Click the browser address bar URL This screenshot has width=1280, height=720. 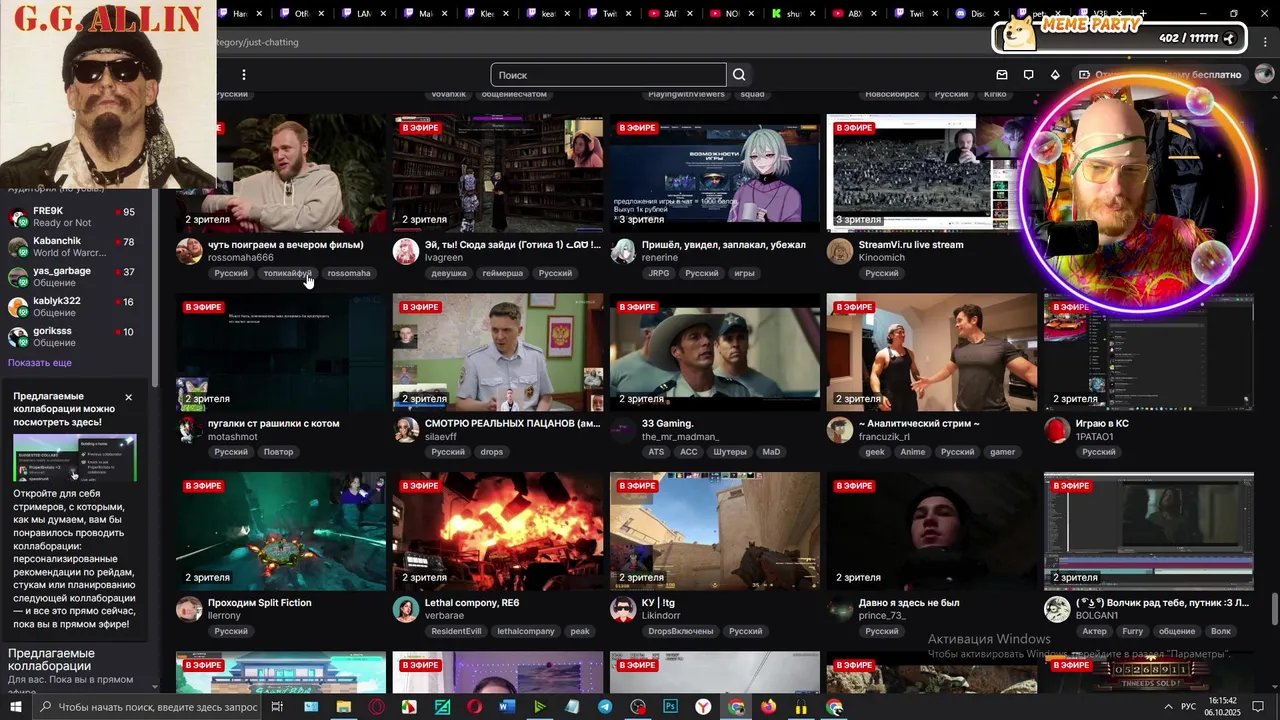[x=258, y=42]
